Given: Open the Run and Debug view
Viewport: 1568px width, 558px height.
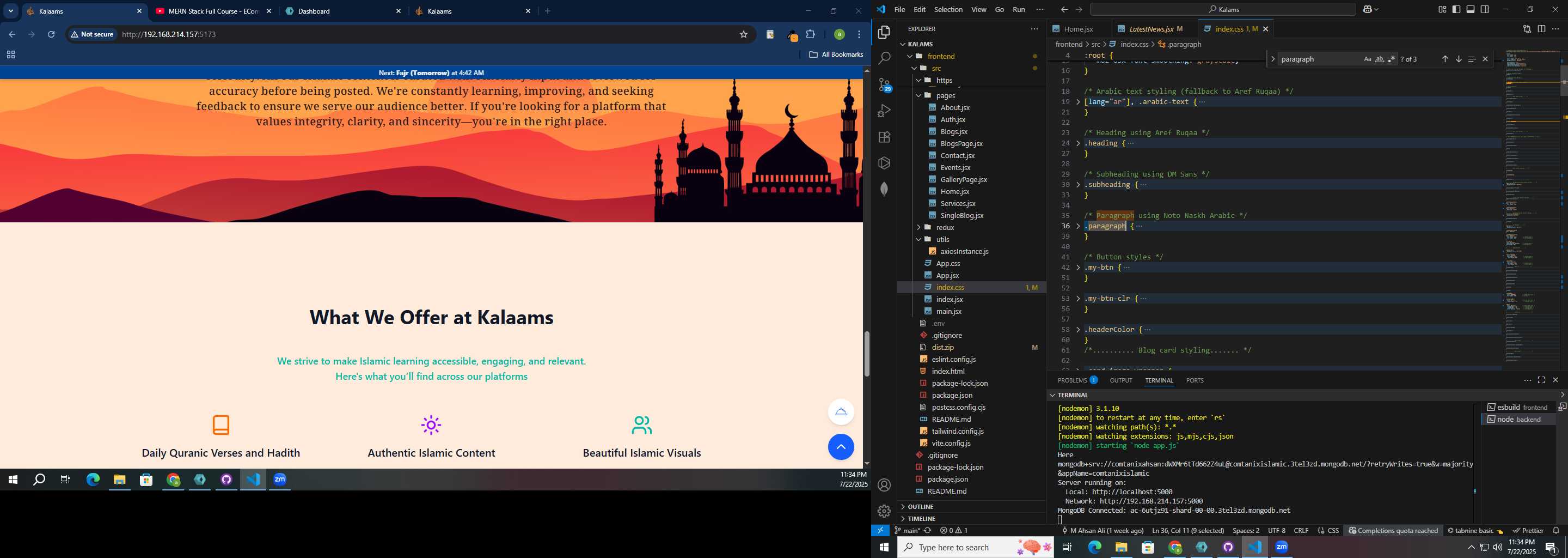Looking at the screenshot, I should 884,111.
